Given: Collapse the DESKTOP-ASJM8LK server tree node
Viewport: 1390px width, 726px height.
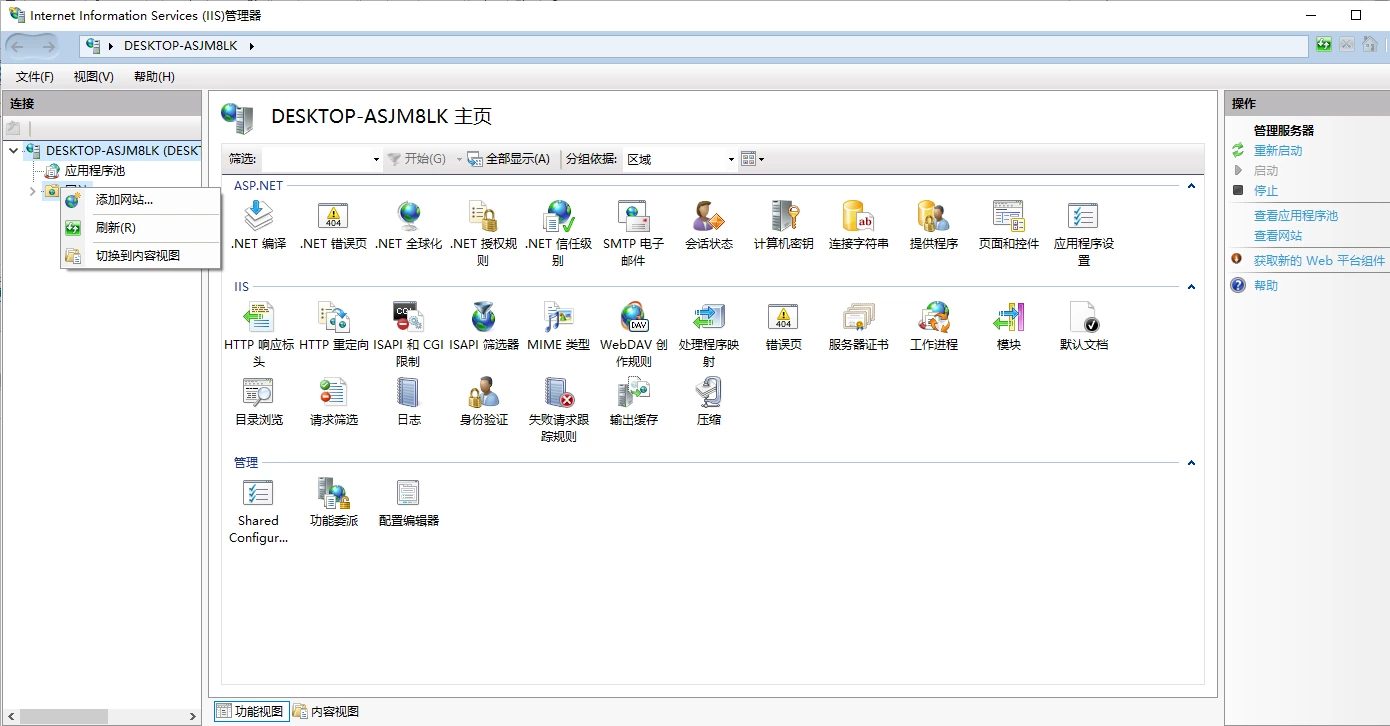Looking at the screenshot, I should pyautogui.click(x=13, y=151).
